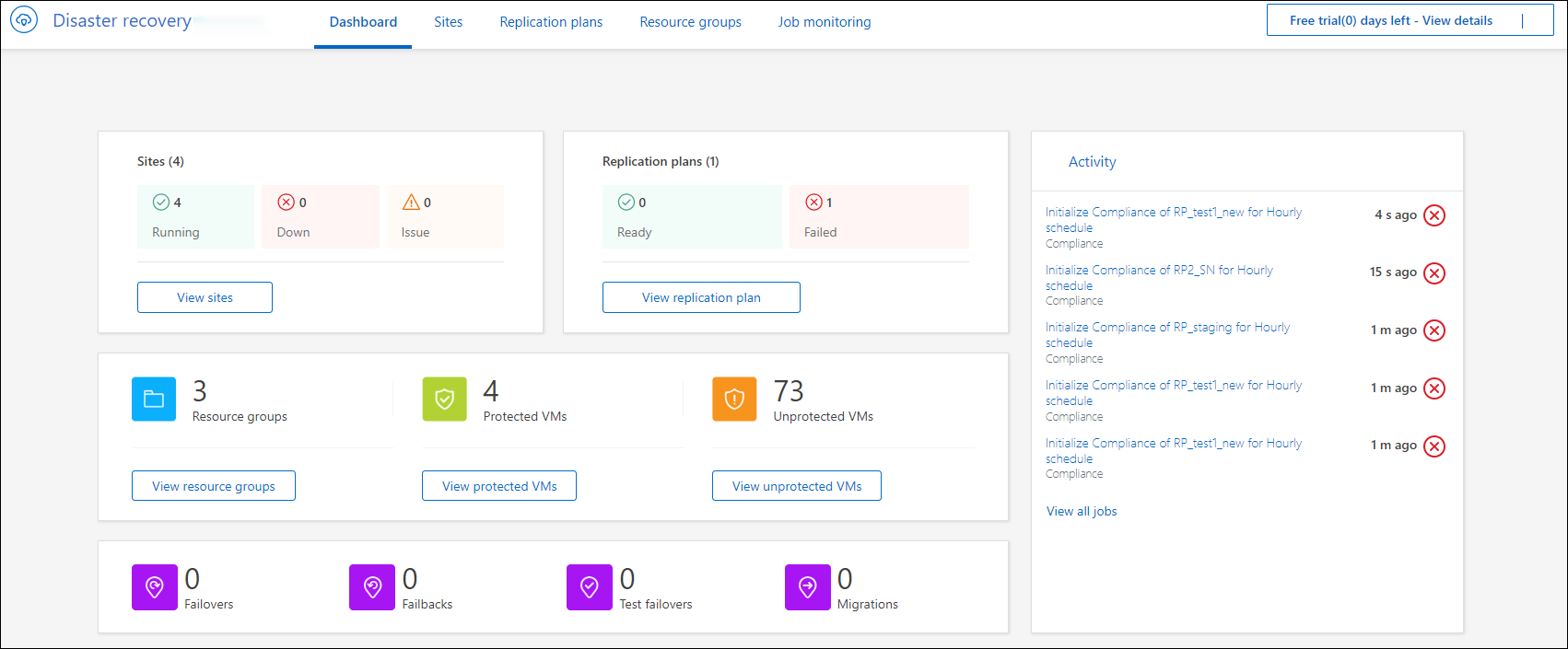Open the Resource groups tab
Viewport: 1568px width, 649px height.
pos(690,22)
